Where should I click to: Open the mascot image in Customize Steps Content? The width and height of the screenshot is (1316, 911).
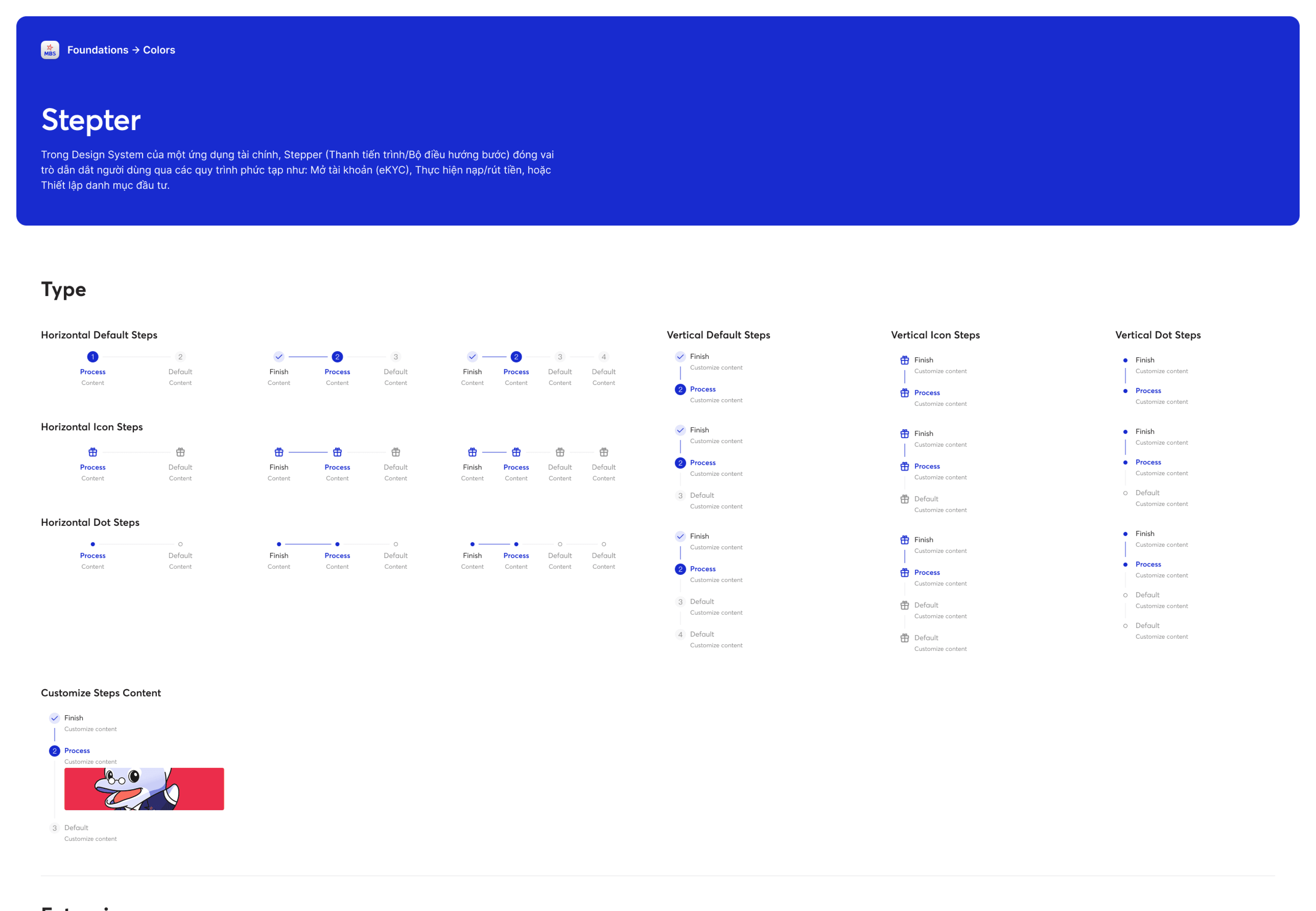point(144,789)
